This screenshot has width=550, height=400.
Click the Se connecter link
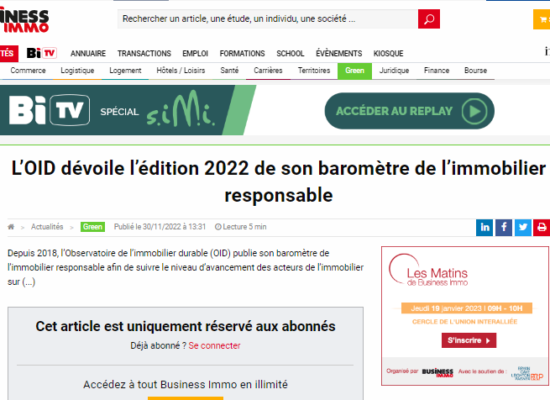click(x=214, y=346)
